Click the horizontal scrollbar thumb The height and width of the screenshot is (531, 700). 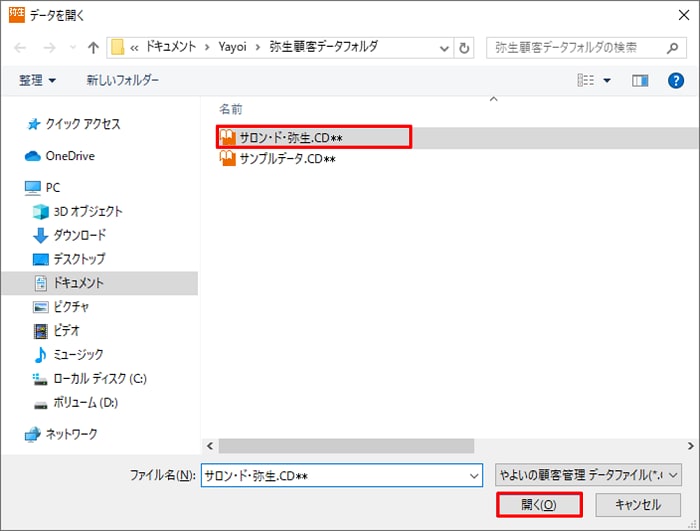[346, 446]
